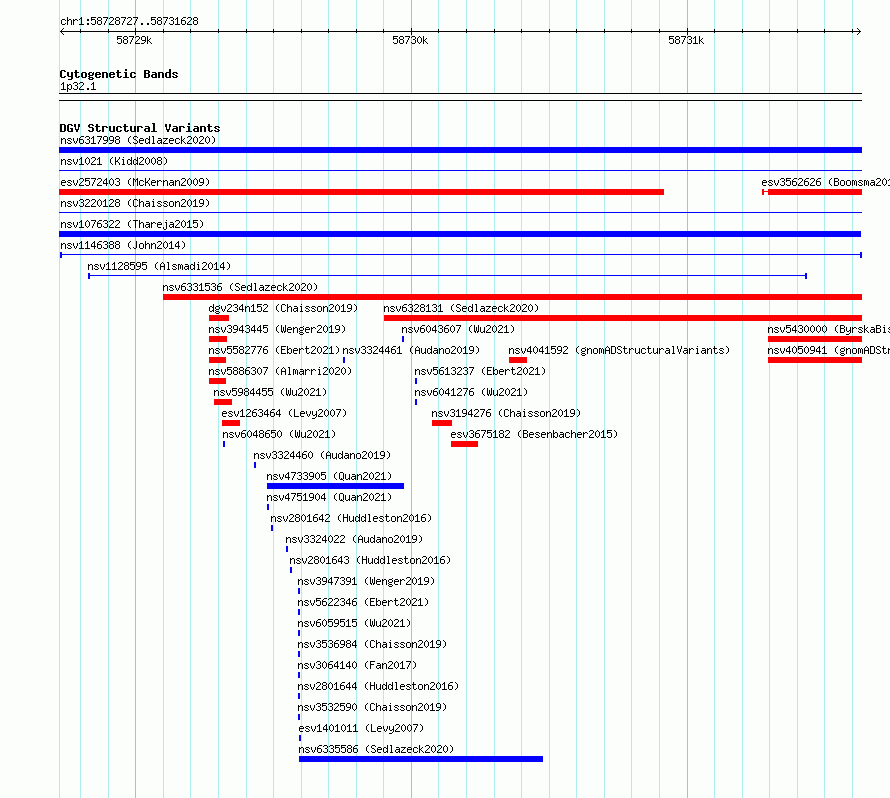Click the red bar under esv3675182
This screenshot has width=890, height=798.
click(464, 444)
